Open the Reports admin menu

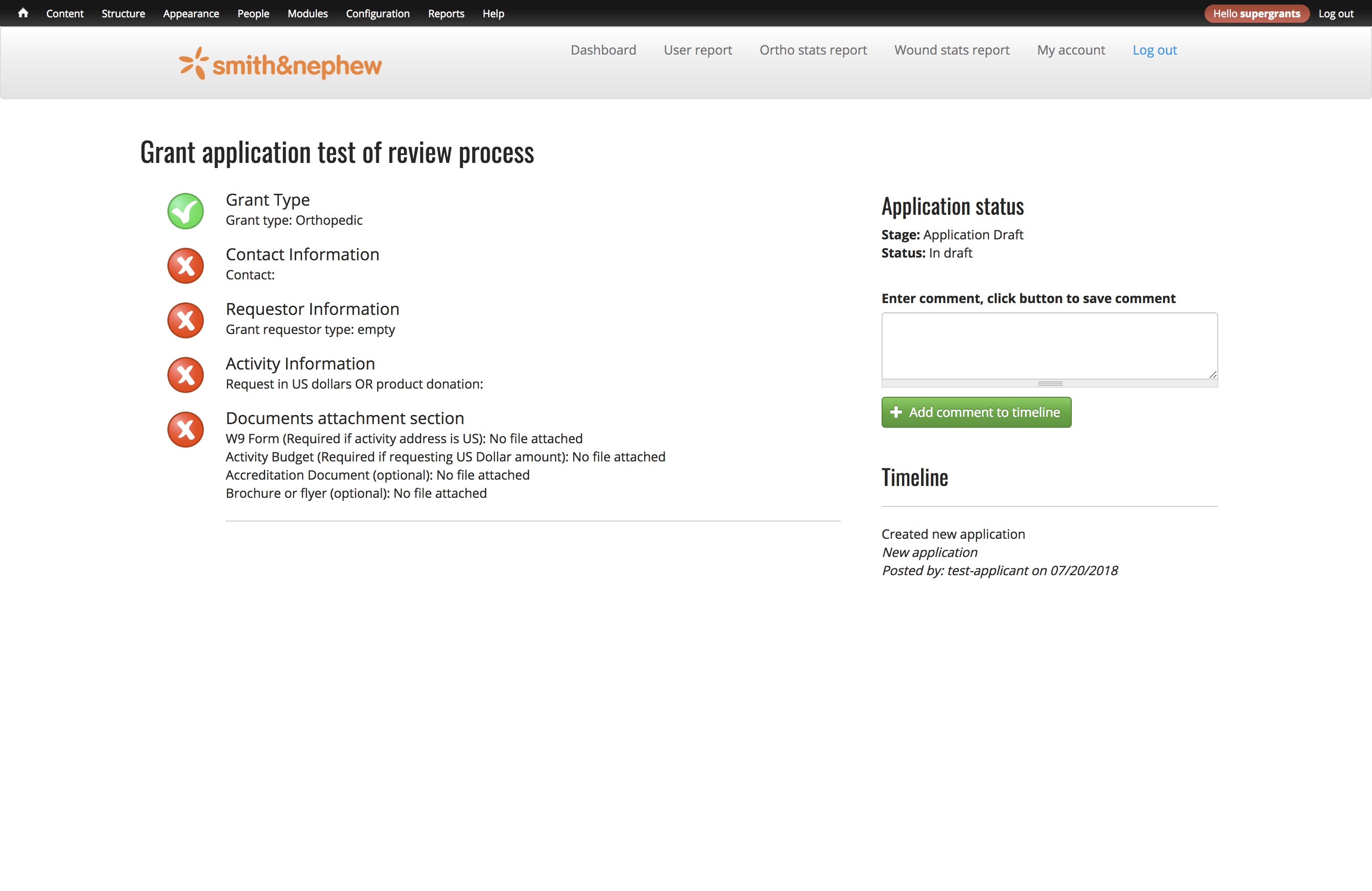click(446, 13)
